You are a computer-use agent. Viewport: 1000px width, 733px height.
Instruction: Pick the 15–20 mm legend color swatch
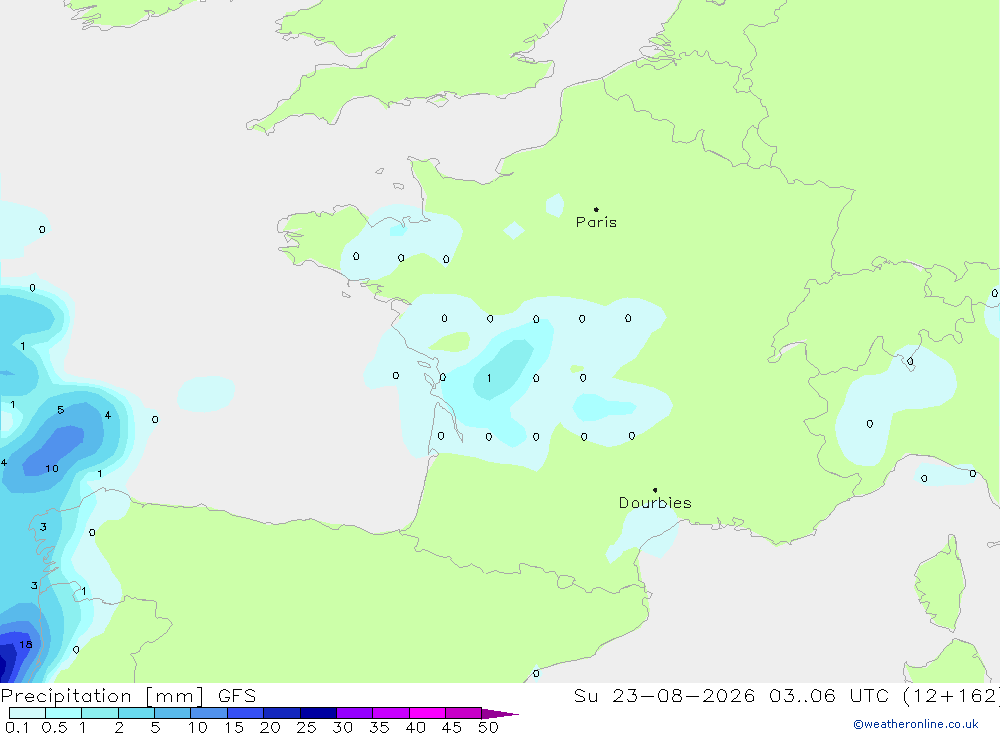click(245, 713)
